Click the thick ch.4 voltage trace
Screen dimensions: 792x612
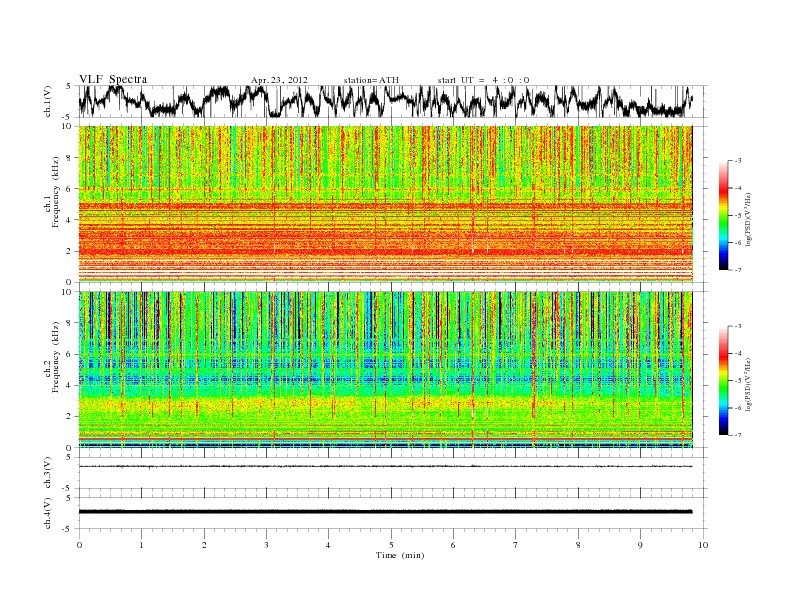[x=385, y=512]
